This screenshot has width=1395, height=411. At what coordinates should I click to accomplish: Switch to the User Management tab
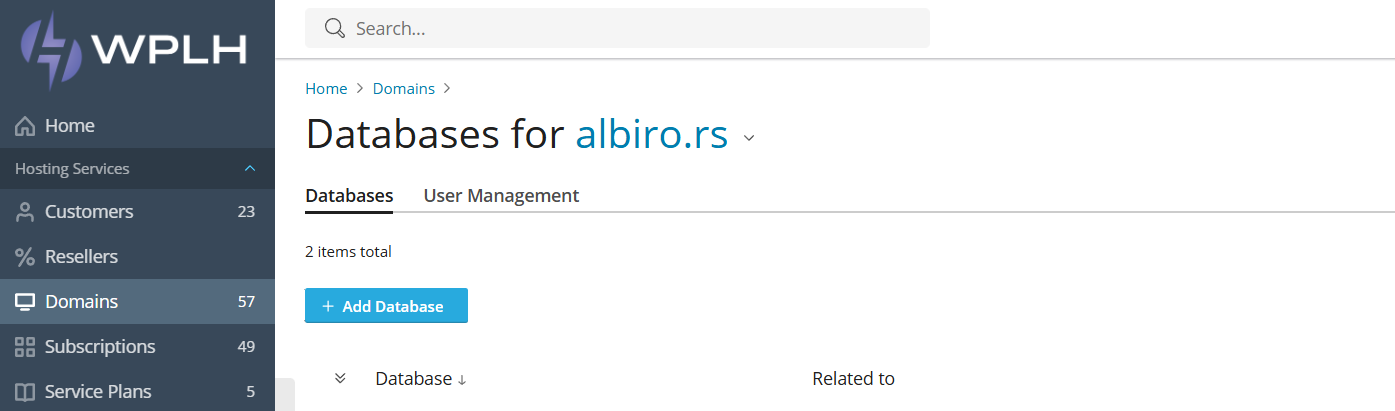tap(501, 196)
